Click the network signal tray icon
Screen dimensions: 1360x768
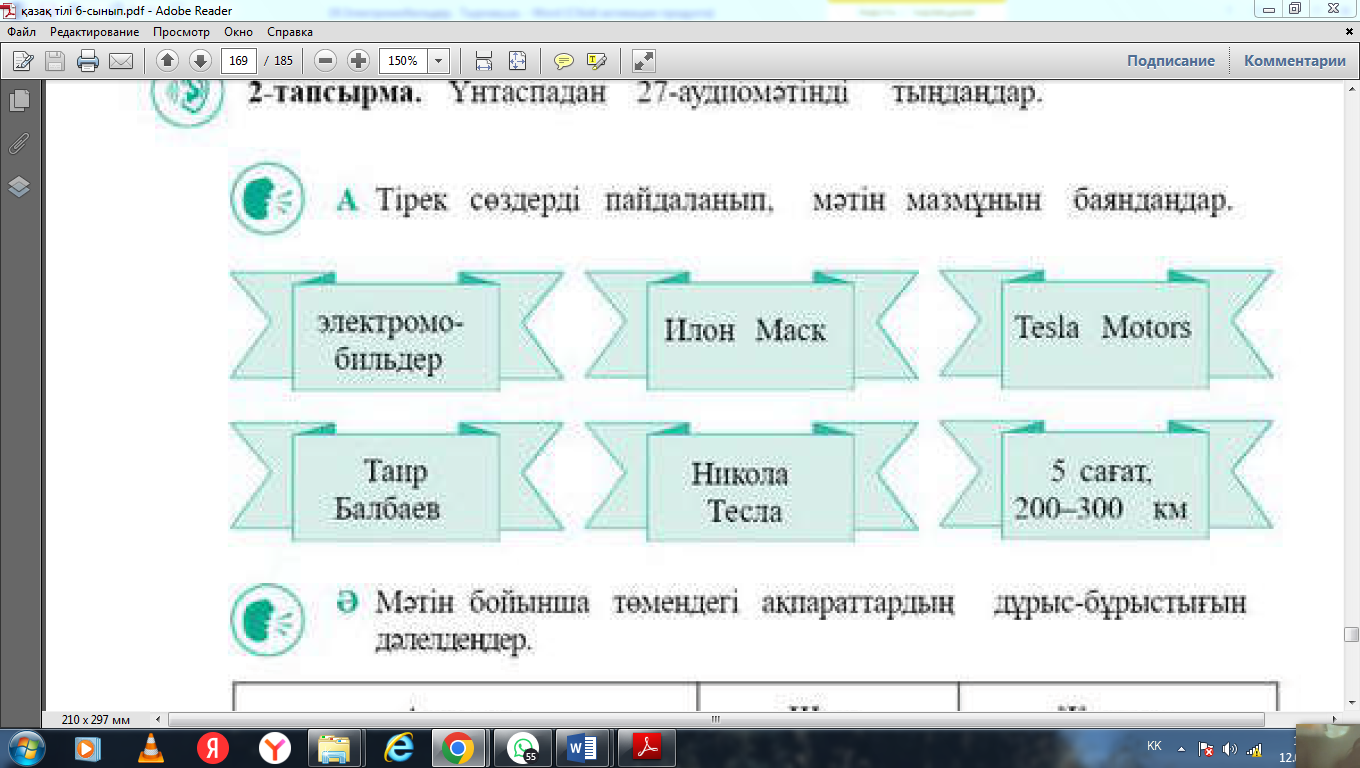[1254, 749]
